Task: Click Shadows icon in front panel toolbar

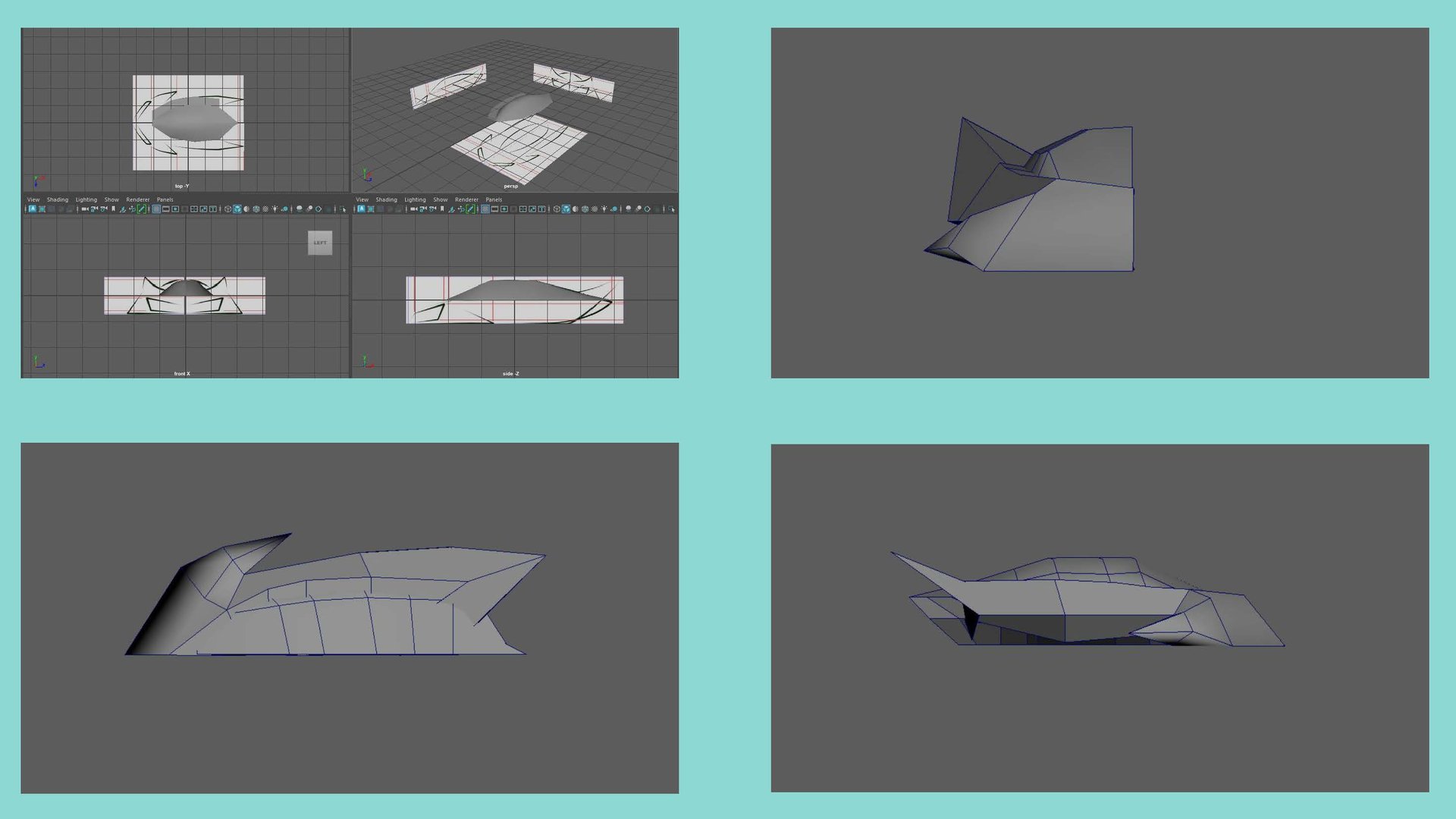Action: pyautogui.click(x=284, y=209)
